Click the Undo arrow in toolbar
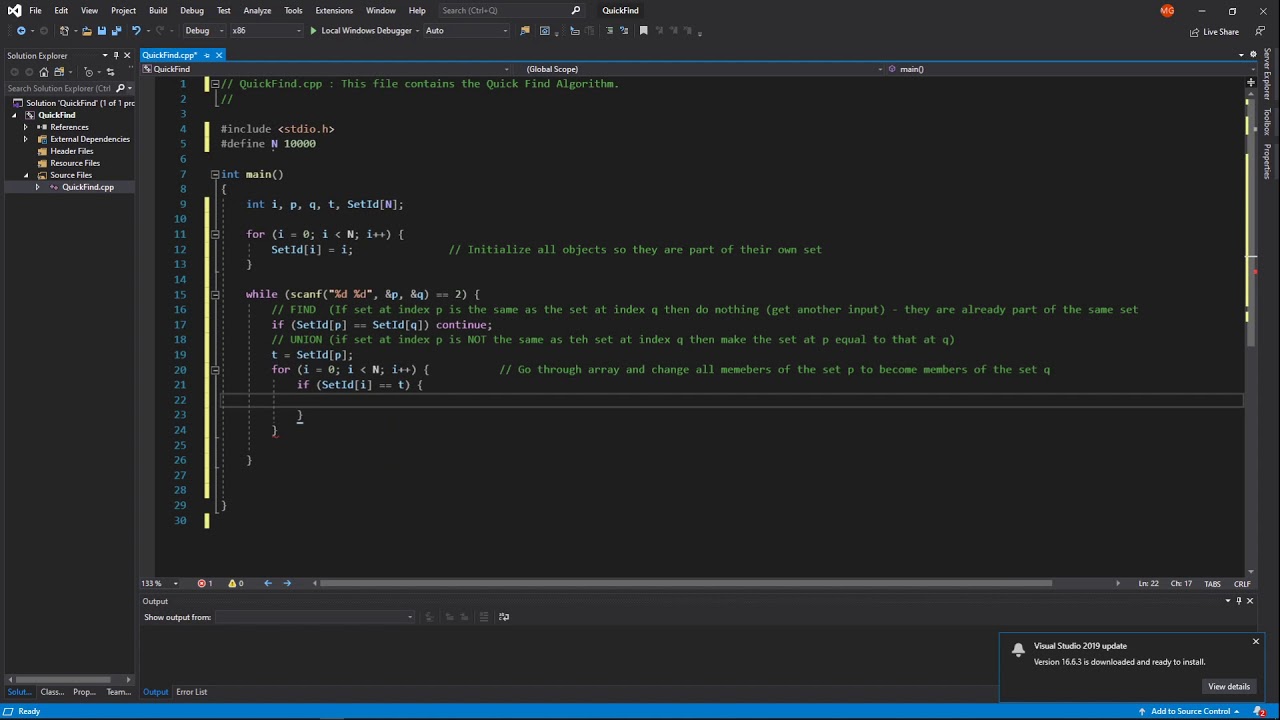The height and width of the screenshot is (720, 1280). [x=136, y=31]
